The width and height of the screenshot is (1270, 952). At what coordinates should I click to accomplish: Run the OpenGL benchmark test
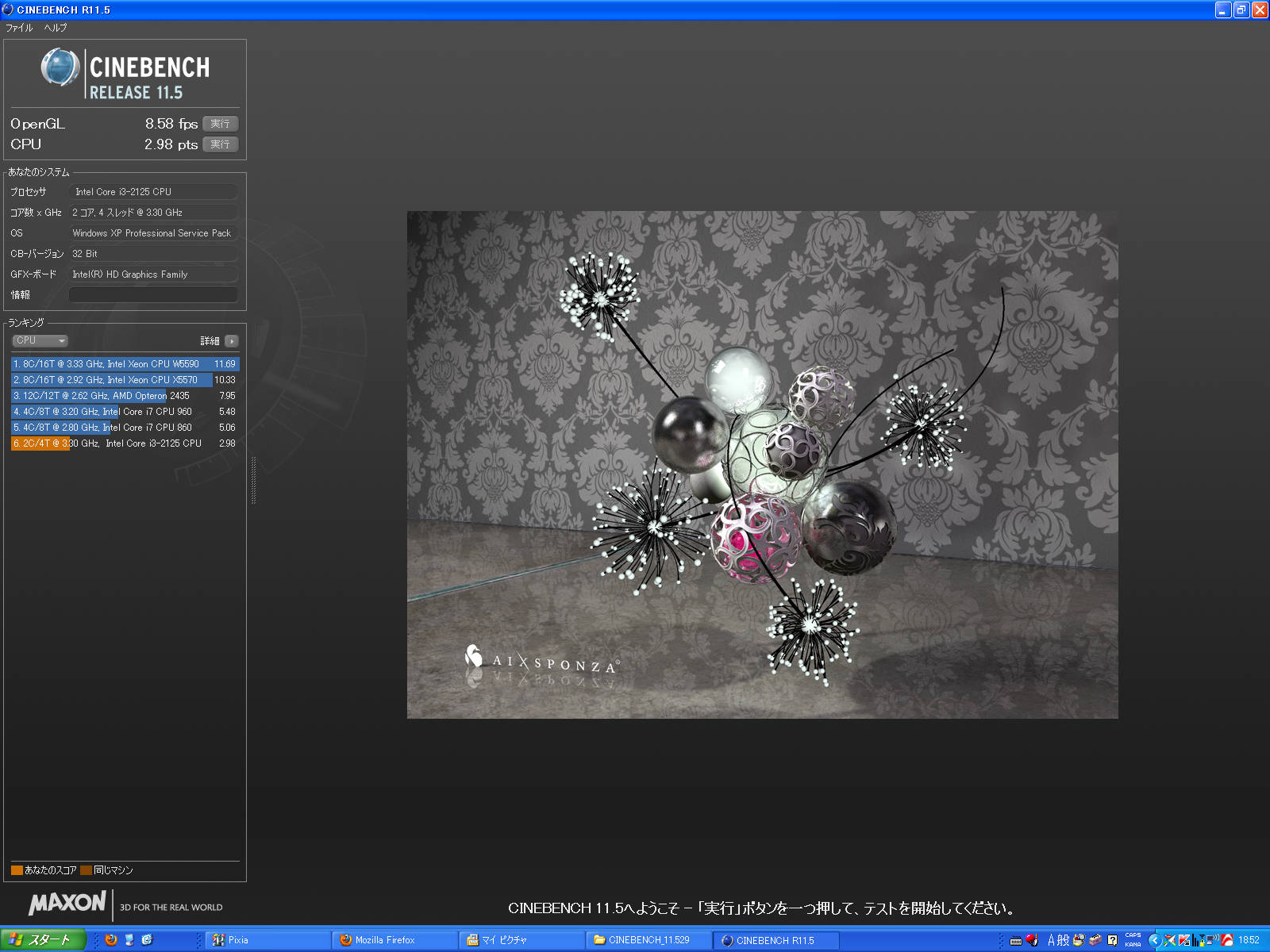[x=220, y=124]
